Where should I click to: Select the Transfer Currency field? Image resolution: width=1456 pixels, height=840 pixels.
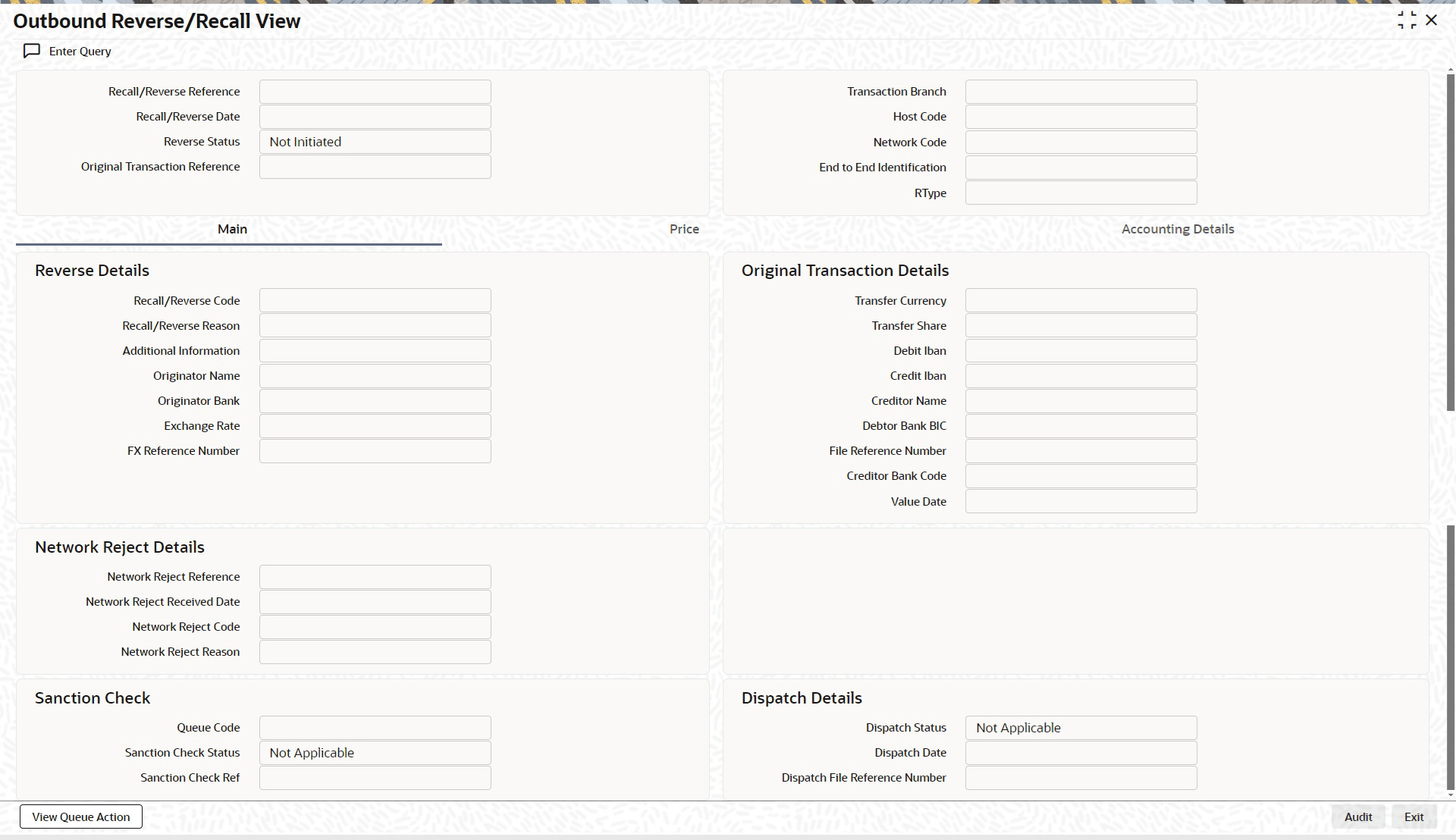pyautogui.click(x=1081, y=300)
